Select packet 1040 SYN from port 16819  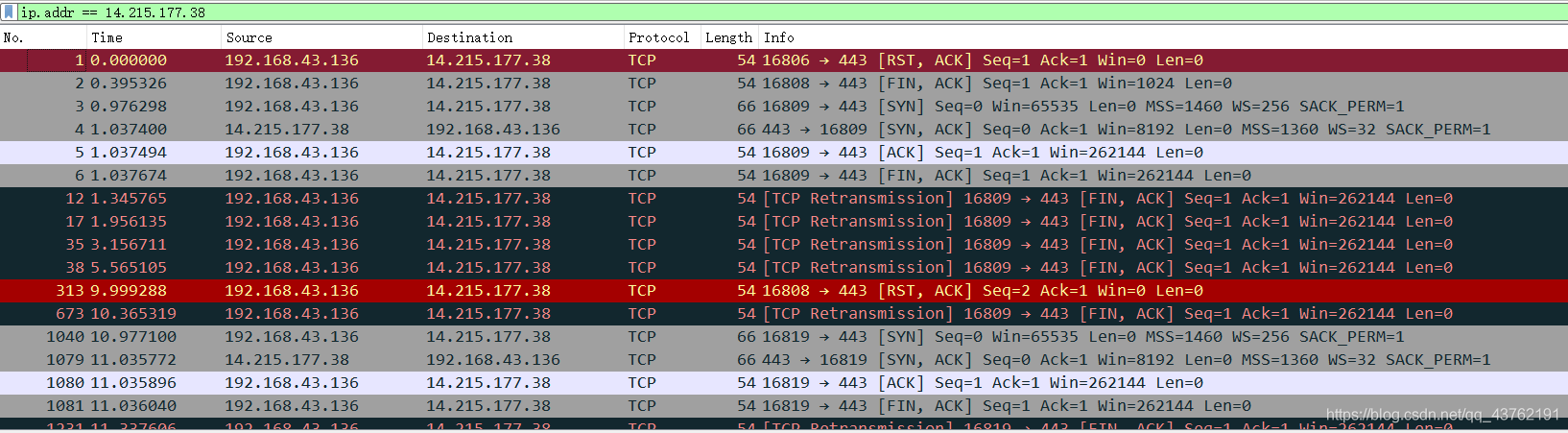point(784,337)
